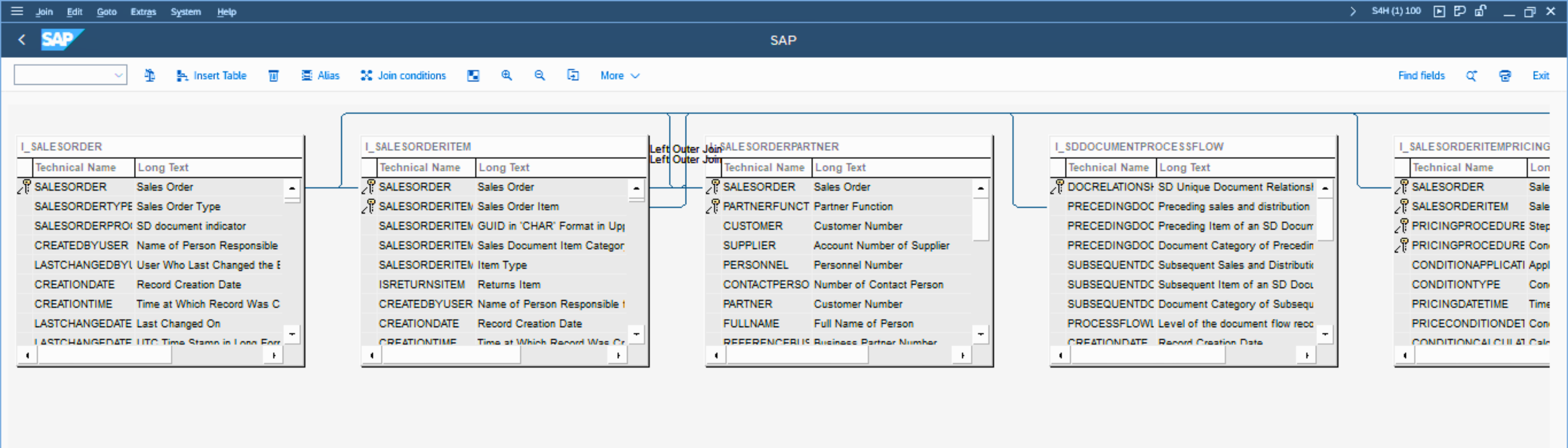The height and width of the screenshot is (448, 1568).
Task: Click the Join conditions button
Action: pyautogui.click(x=403, y=75)
